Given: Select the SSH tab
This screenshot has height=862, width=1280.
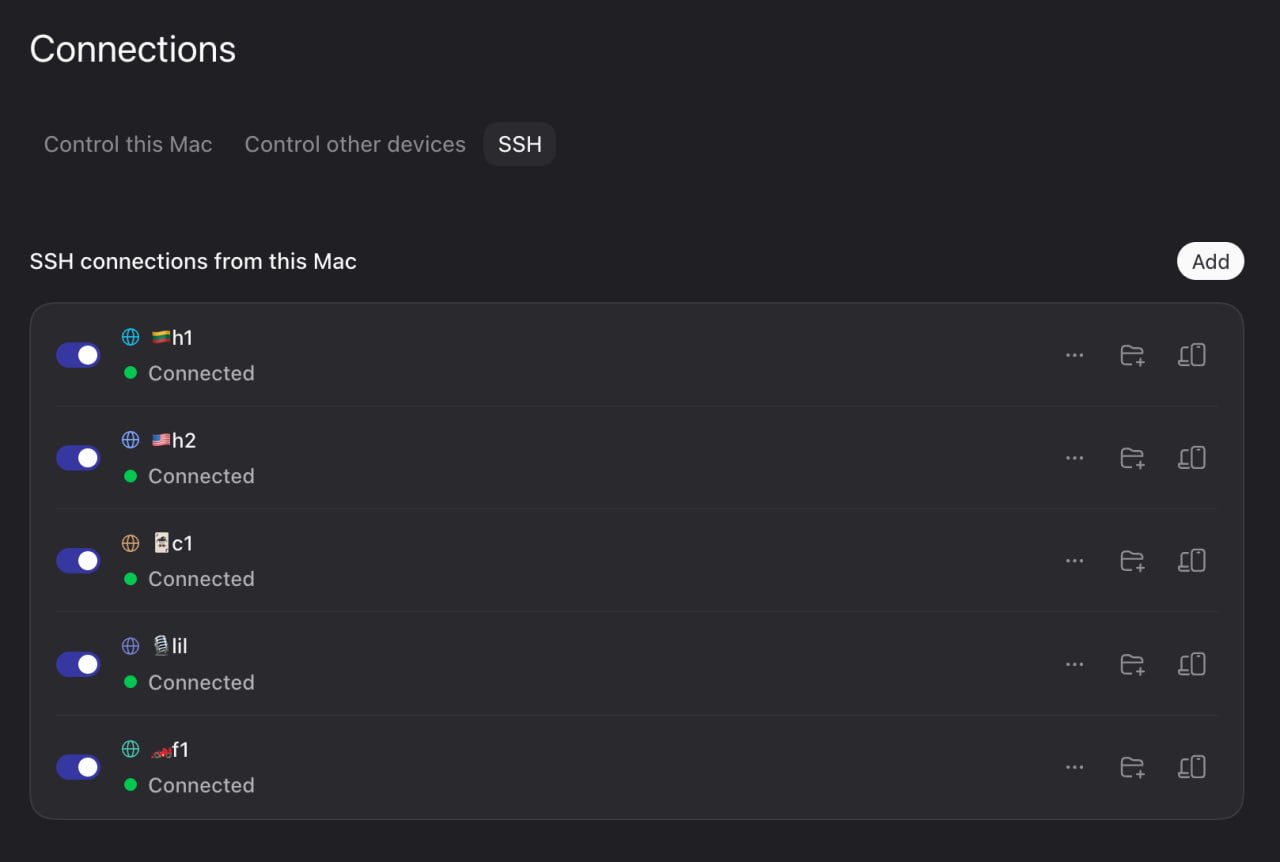Looking at the screenshot, I should pos(520,144).
